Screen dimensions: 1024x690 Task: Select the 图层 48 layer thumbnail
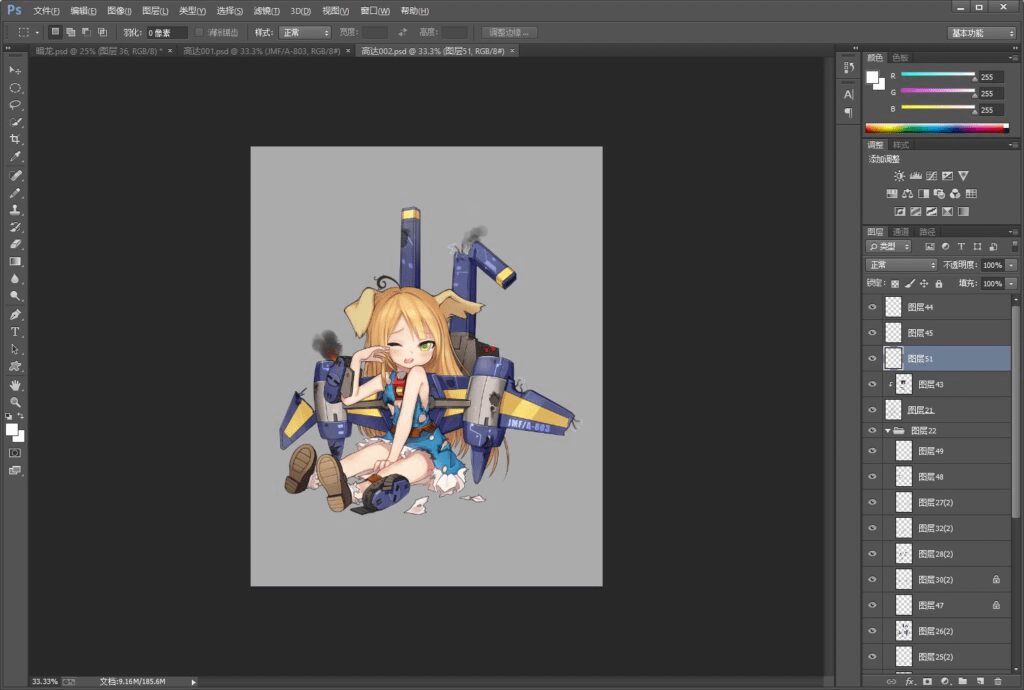(903, 477)
